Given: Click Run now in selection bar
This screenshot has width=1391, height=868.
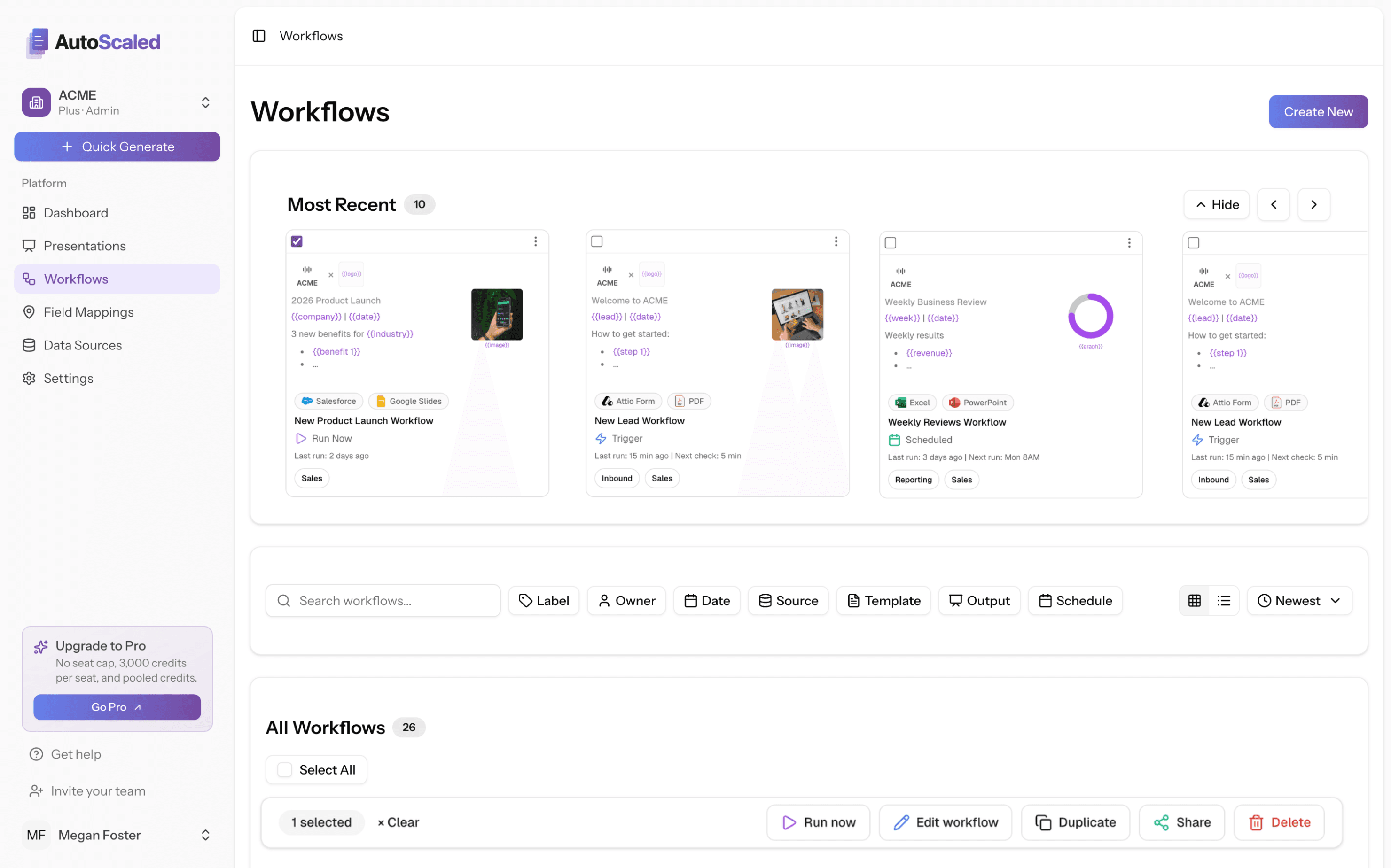Looking at the screenshot, I should (819, 822).
